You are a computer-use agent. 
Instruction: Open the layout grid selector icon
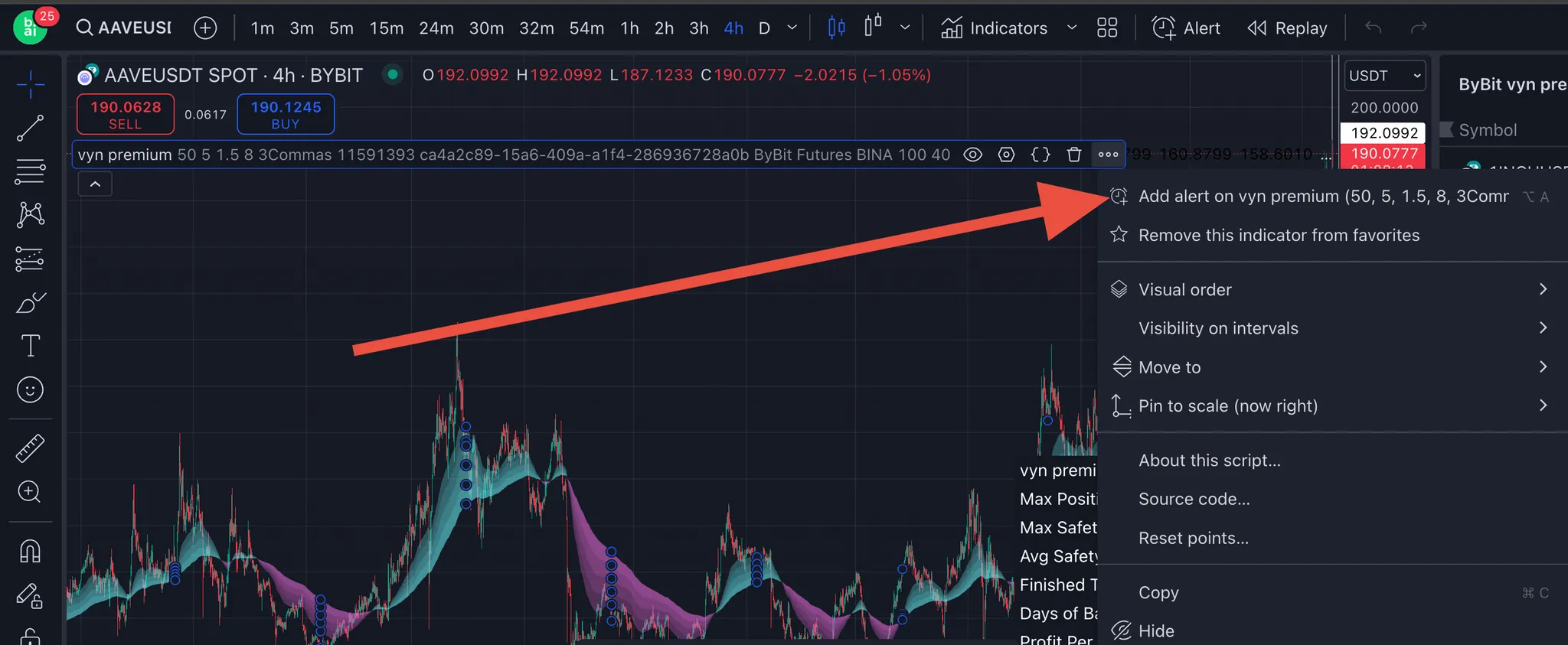[1106, 28]
